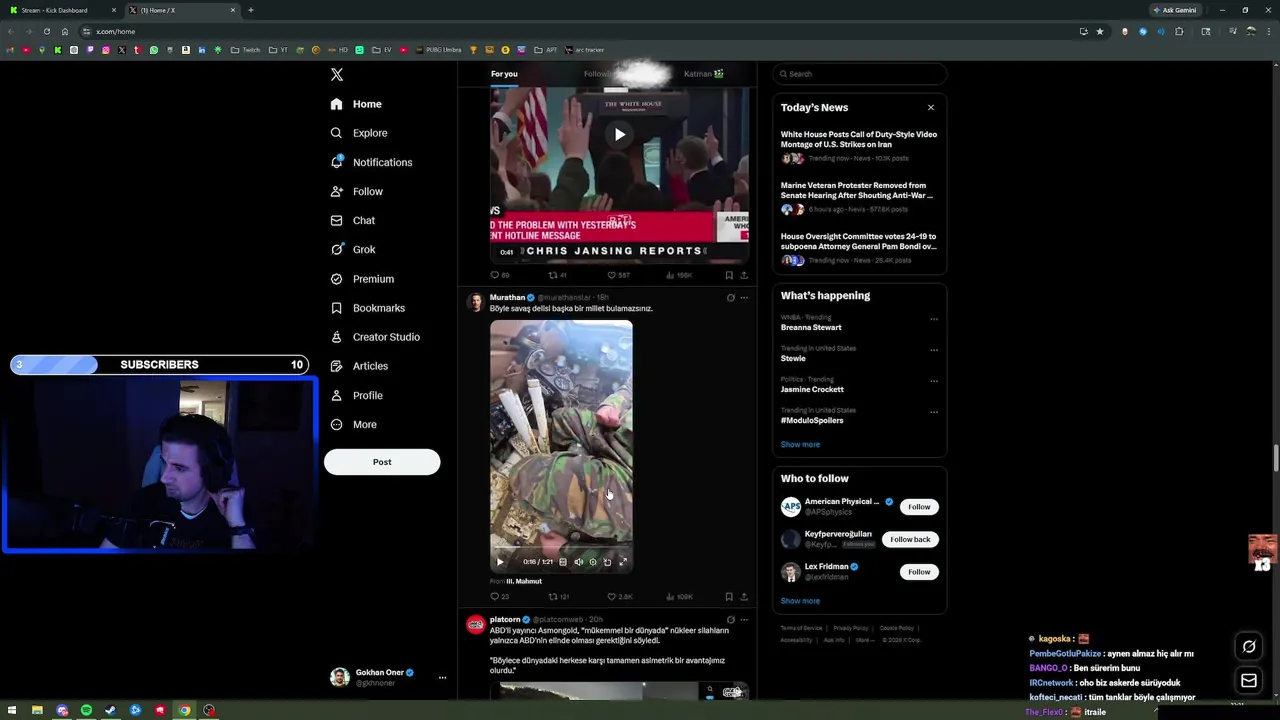Toggle captions on Murathan's video
This screenshot has height=720, width=1280.
coord(563,562)
